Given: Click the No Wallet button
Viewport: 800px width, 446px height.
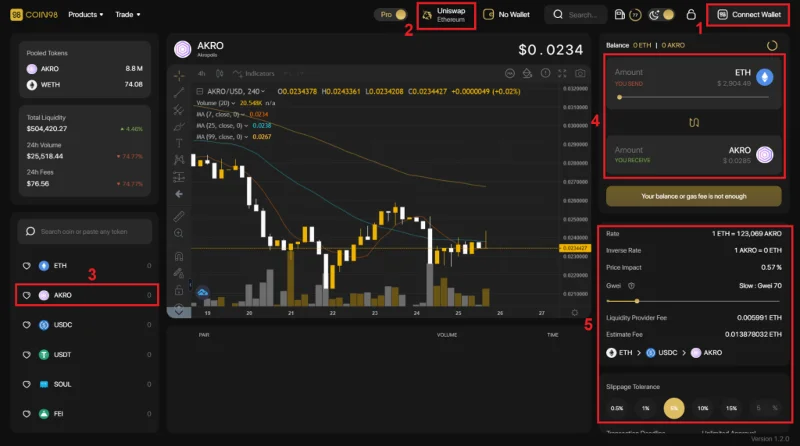Looking at the screenshot, I should coord(506,14).
